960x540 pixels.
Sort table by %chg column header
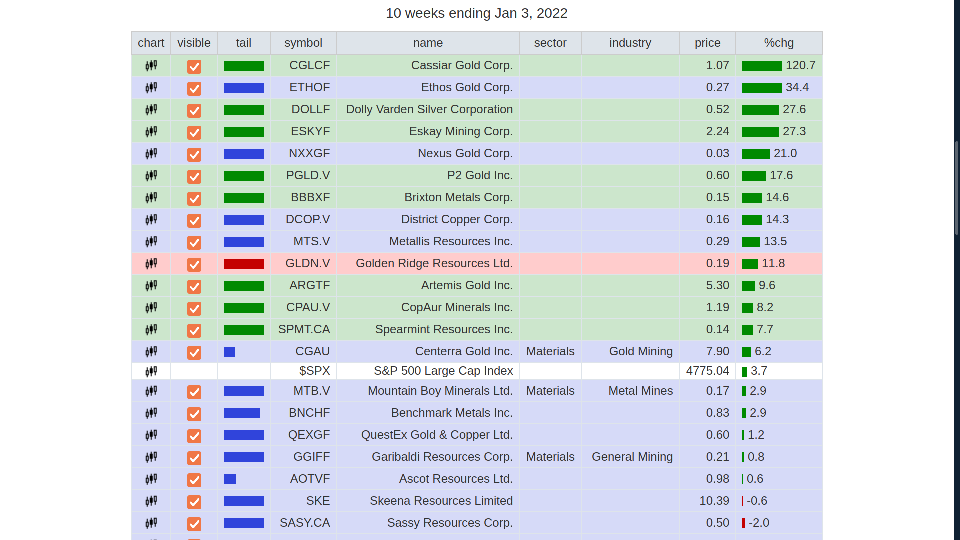click(x=778, y=43)
